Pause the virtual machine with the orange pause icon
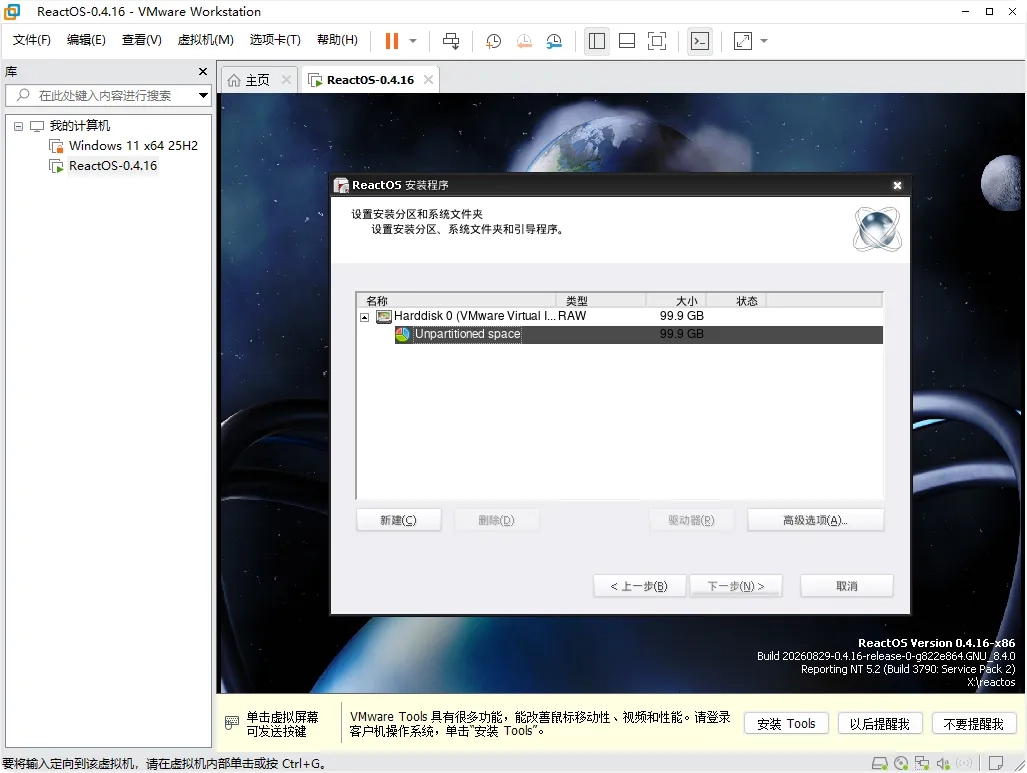 (x=392, y=41)
